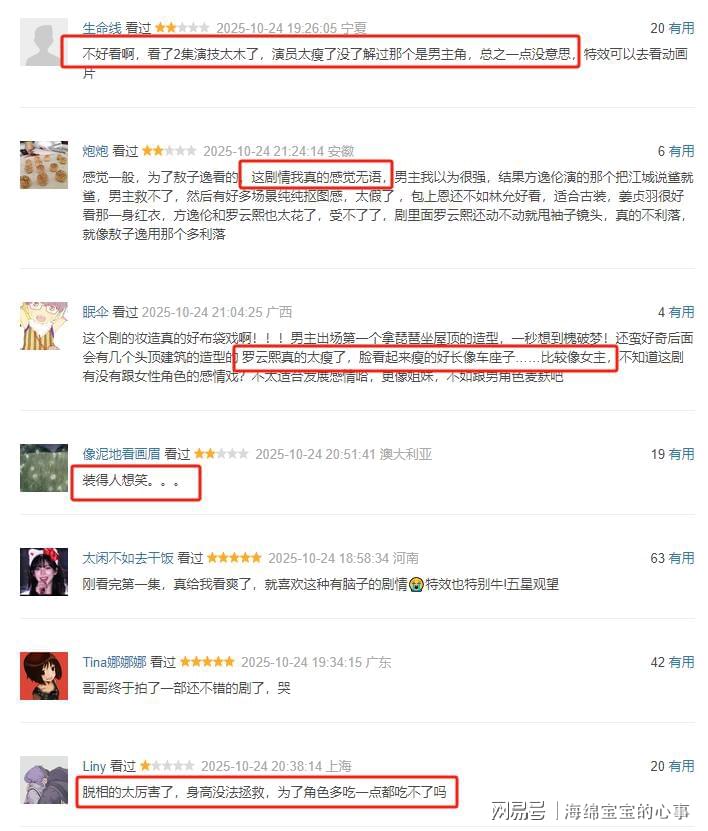Mark 炮炮 review as 有用
Image resolution: width=708 pixels, height=831 pixels.
point(681,151)
